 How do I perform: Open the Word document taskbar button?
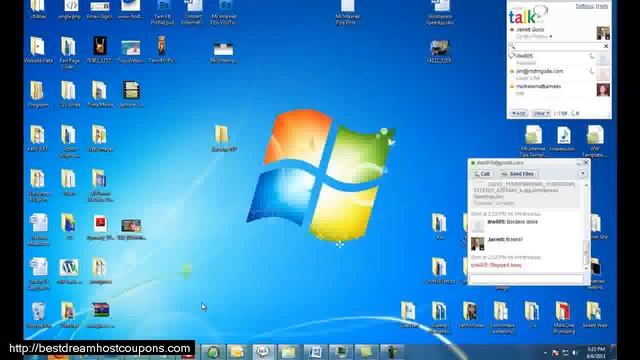(315, 352)
